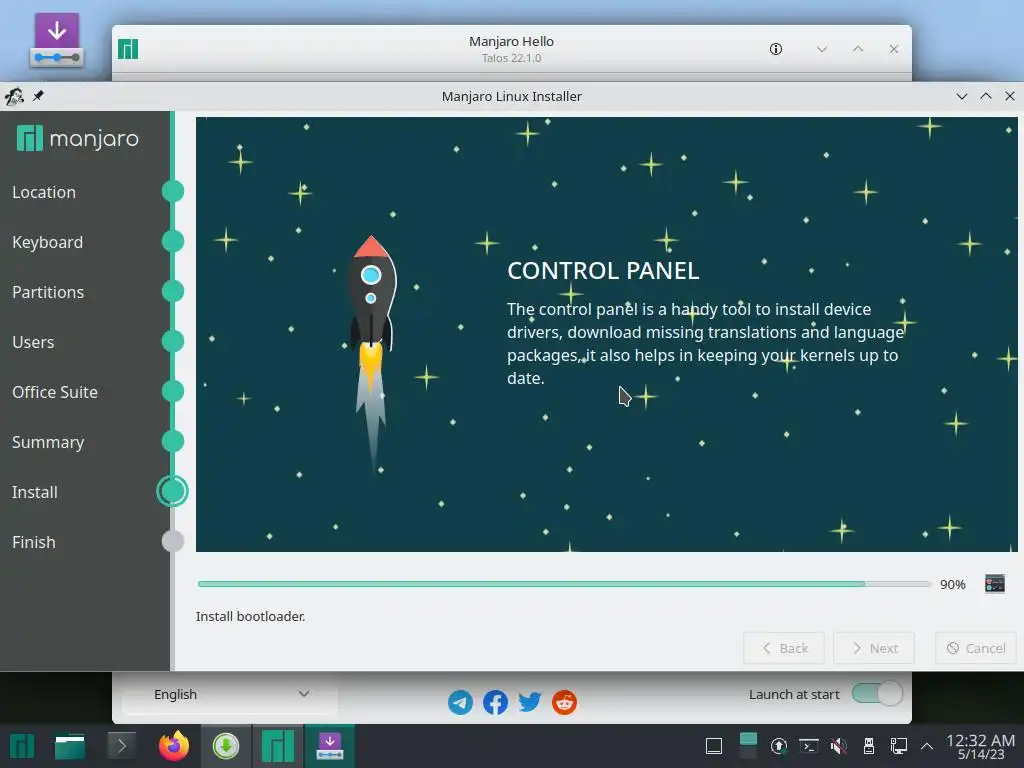Launch Firefox from the taskbar
This screenshot has width=1024, height=768.
174,746
